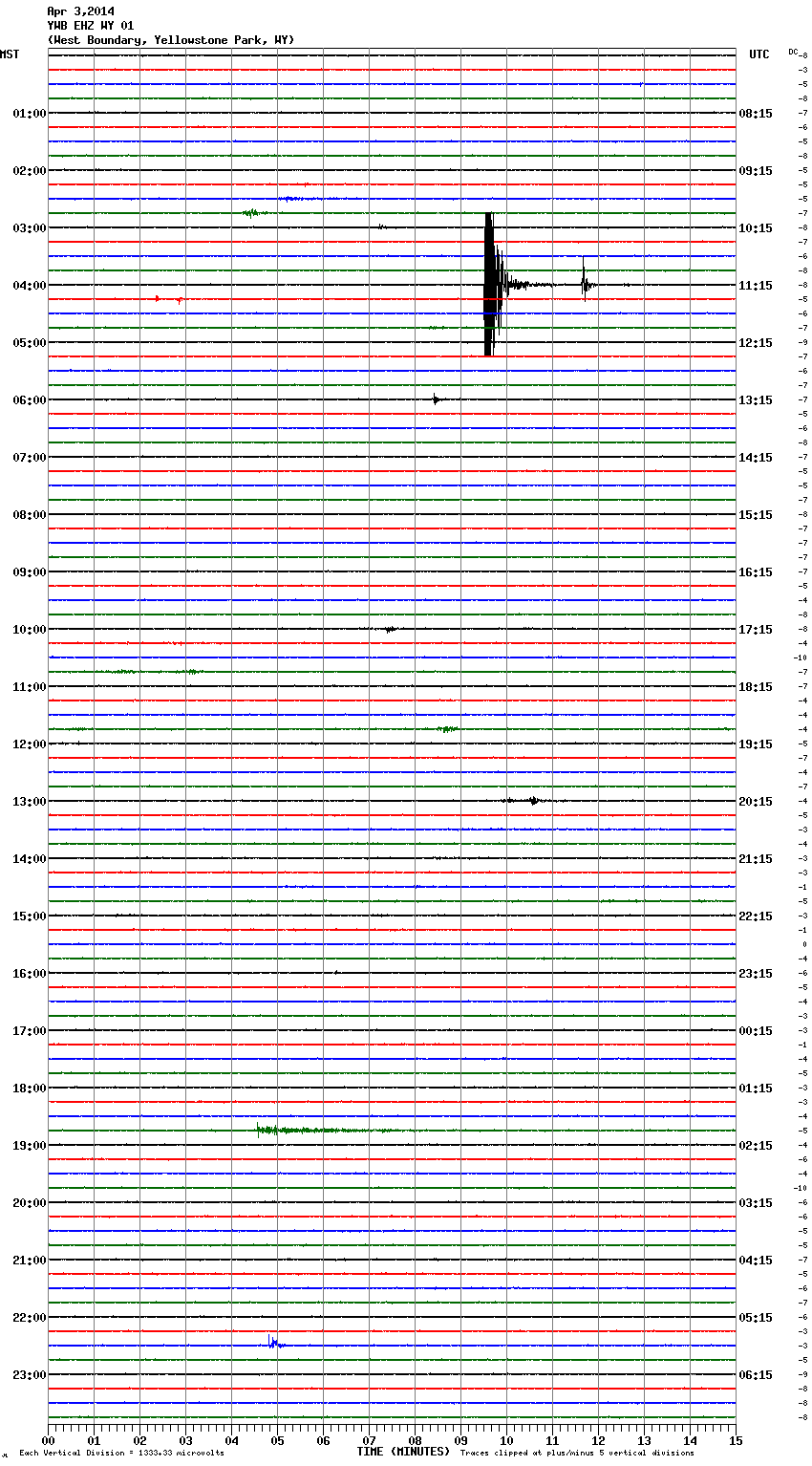The width and height of the screenshot is (812, 1466).
Task: Click the UTC time label "08:15"
Action: [x=756, y=114]
